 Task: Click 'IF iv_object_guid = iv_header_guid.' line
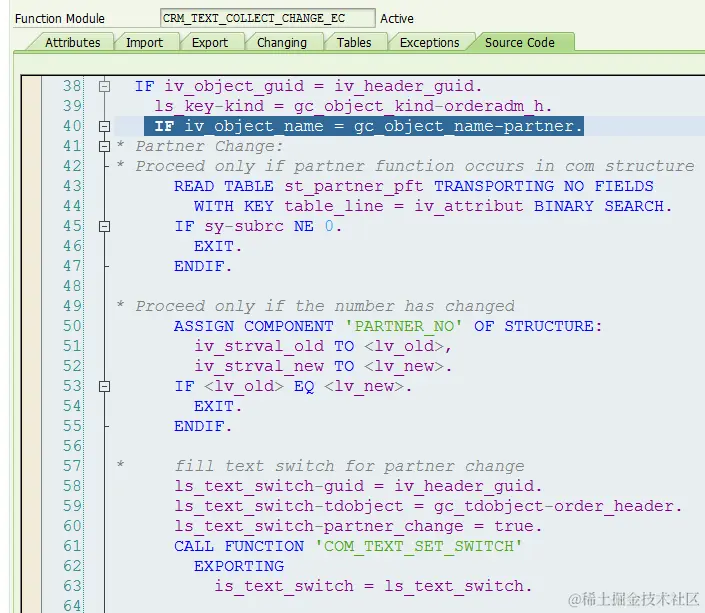[308, 86]
